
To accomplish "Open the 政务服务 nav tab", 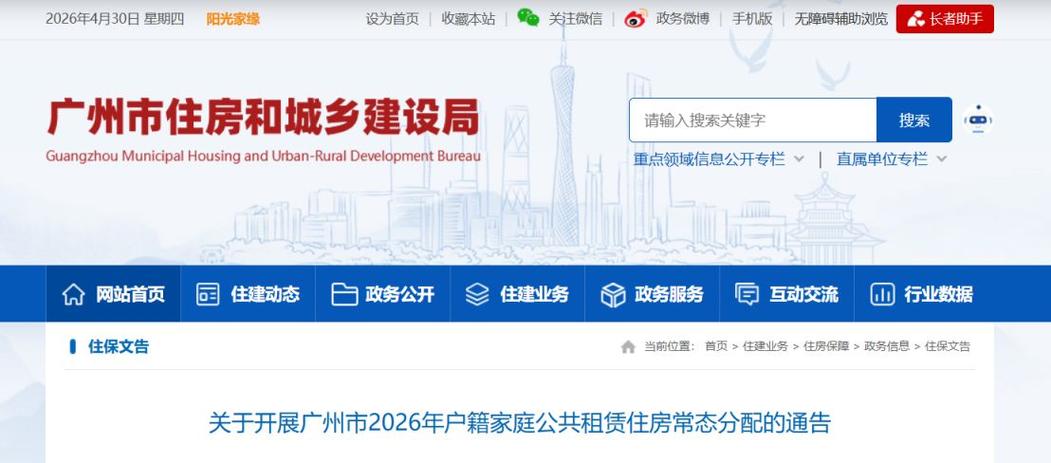I will click(652, 294).
